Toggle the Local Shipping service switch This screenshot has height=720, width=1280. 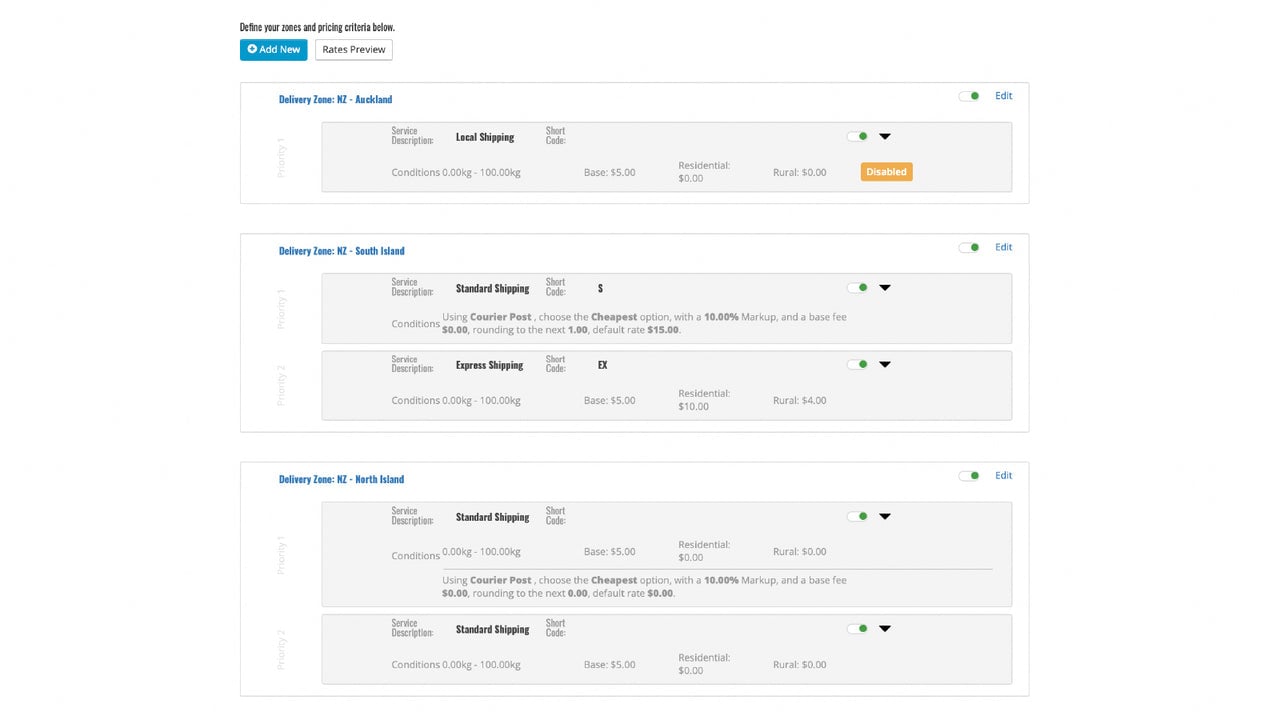[857, 136]
